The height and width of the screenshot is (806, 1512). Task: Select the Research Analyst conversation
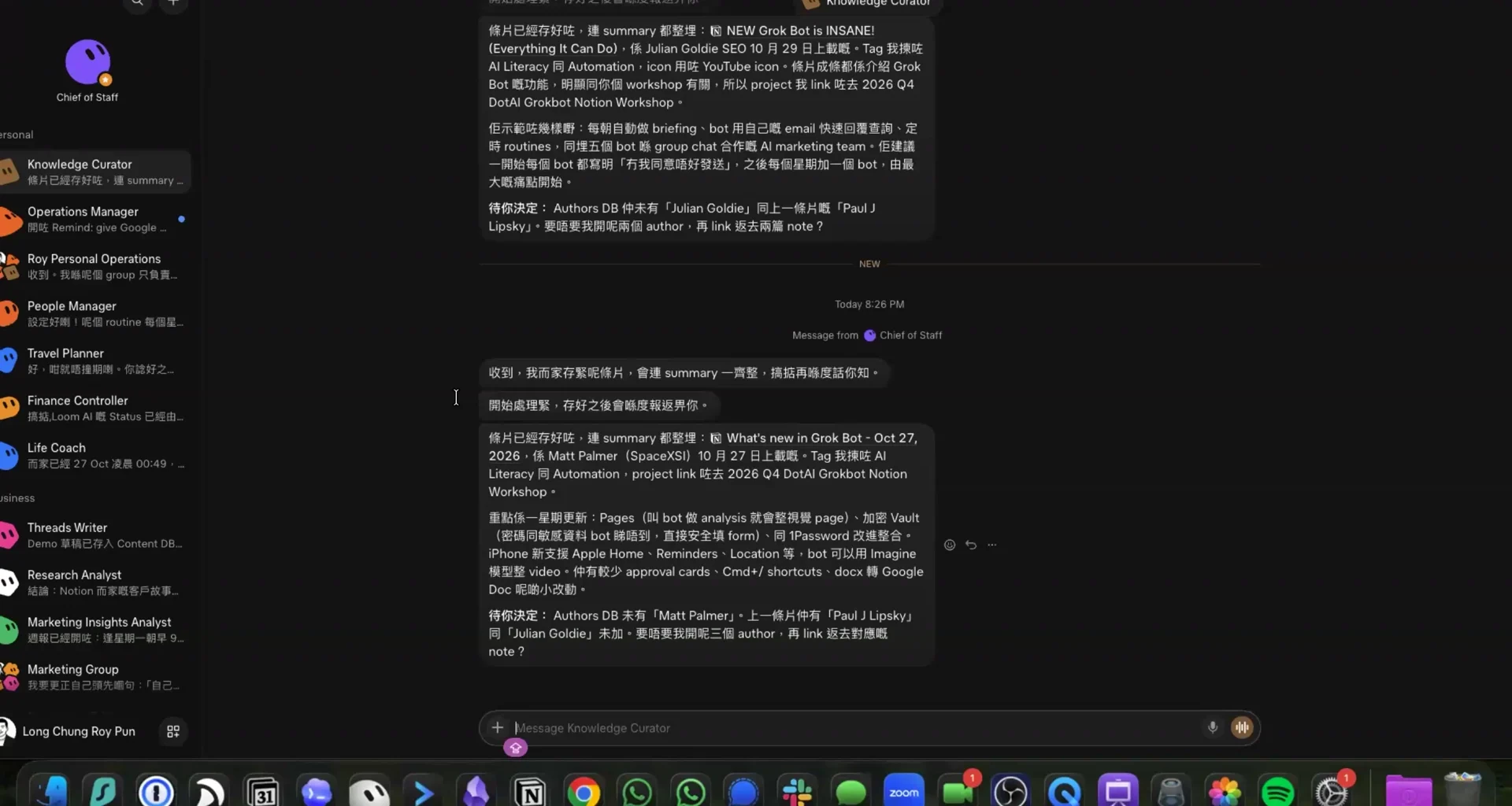tap(95, 582)
